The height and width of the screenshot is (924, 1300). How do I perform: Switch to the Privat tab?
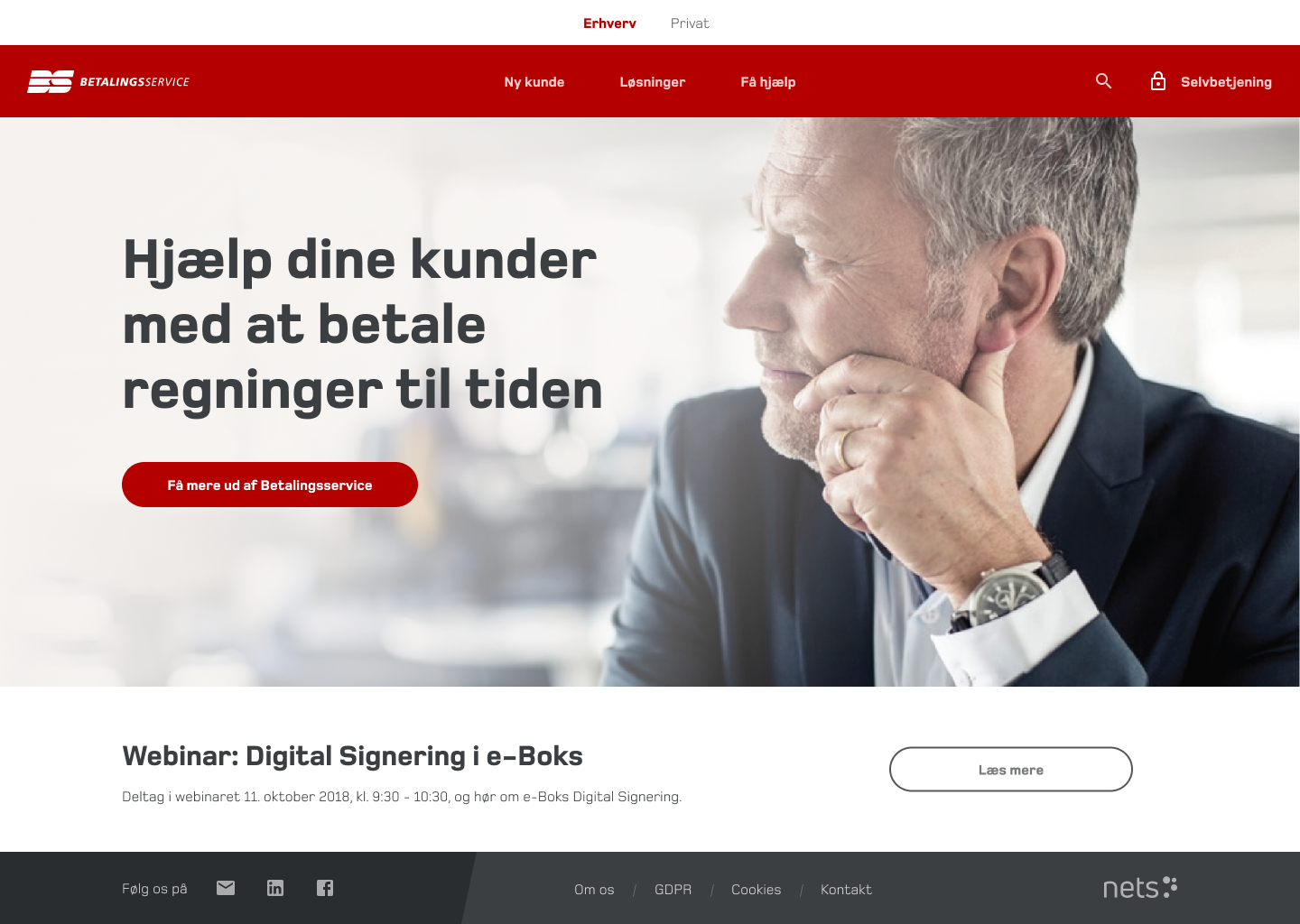690,23
